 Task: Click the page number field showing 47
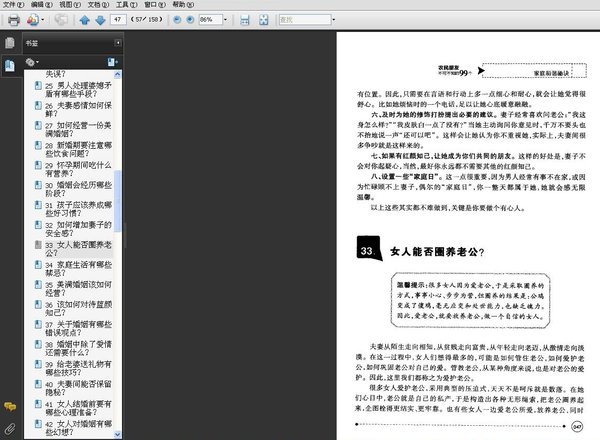[118, 20]
